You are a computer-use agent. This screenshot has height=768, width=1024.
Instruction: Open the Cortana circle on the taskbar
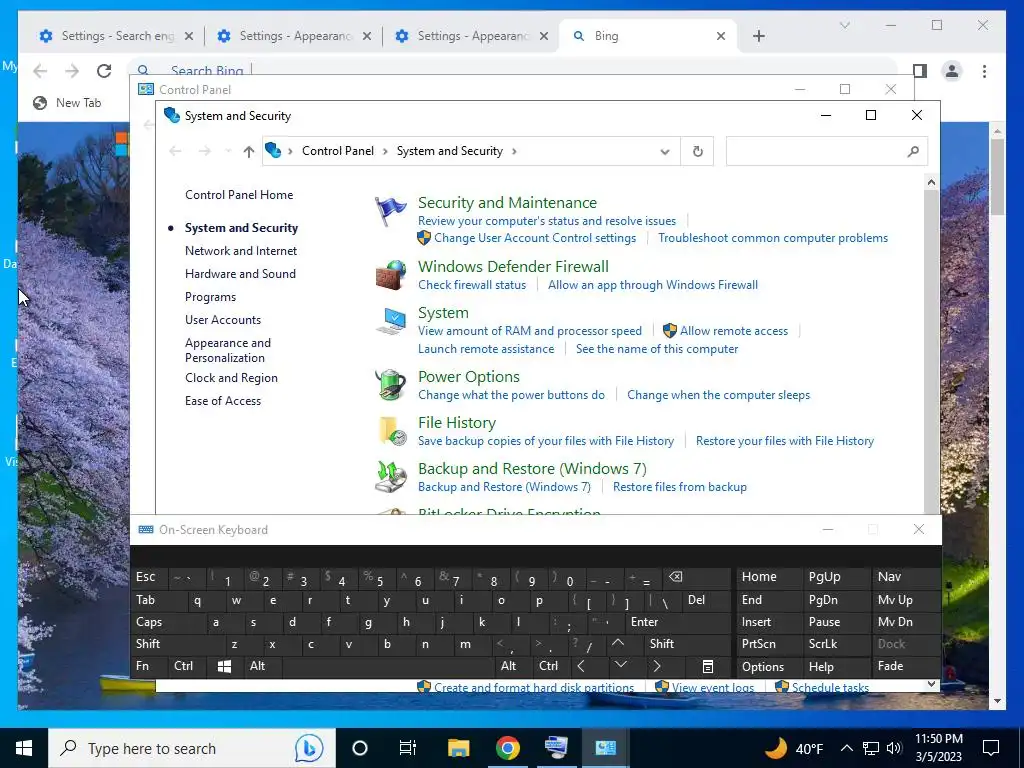[x=360, y=748]
